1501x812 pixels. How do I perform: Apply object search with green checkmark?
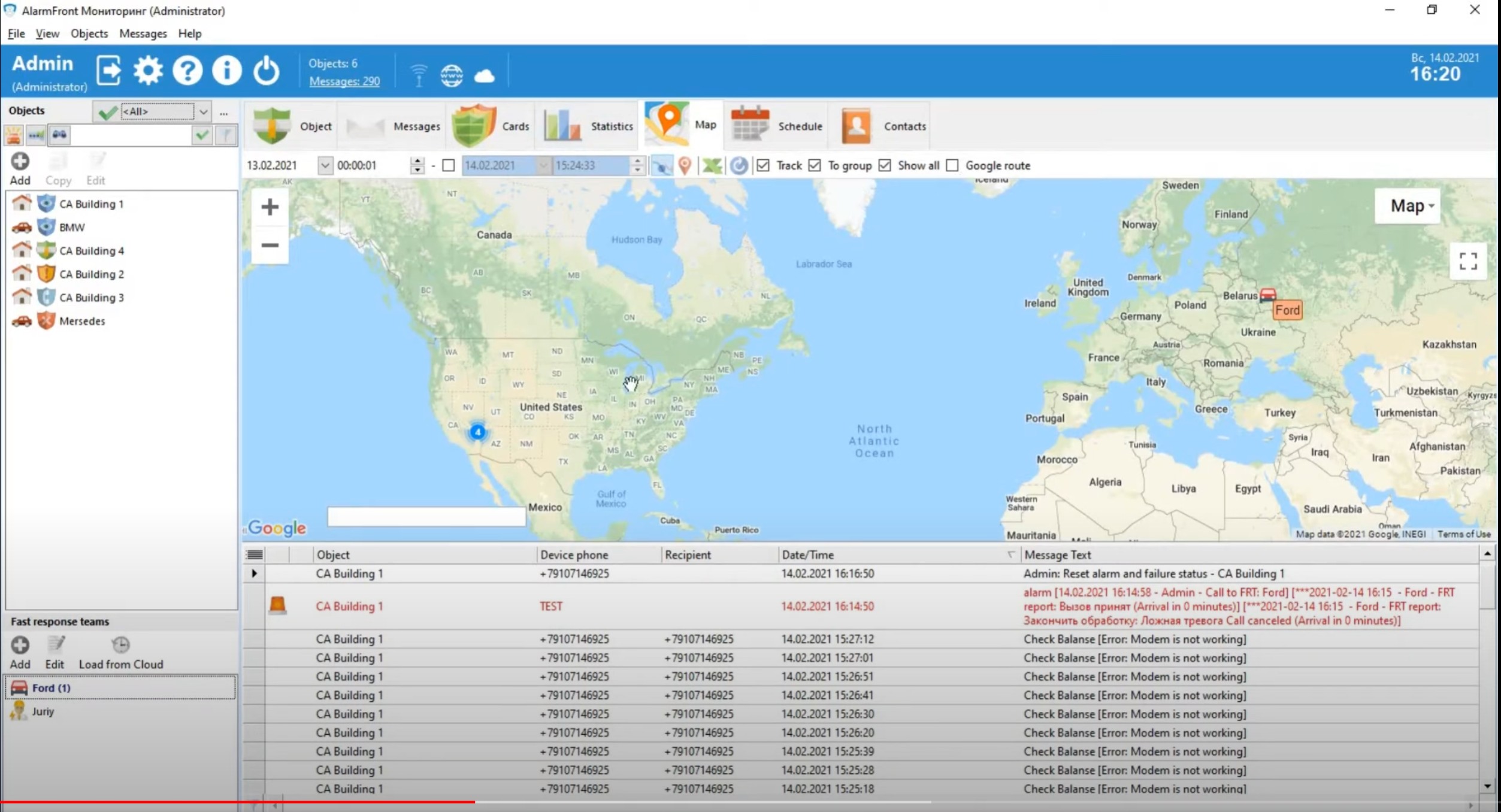pyautogui.click(x=202, y=135)
